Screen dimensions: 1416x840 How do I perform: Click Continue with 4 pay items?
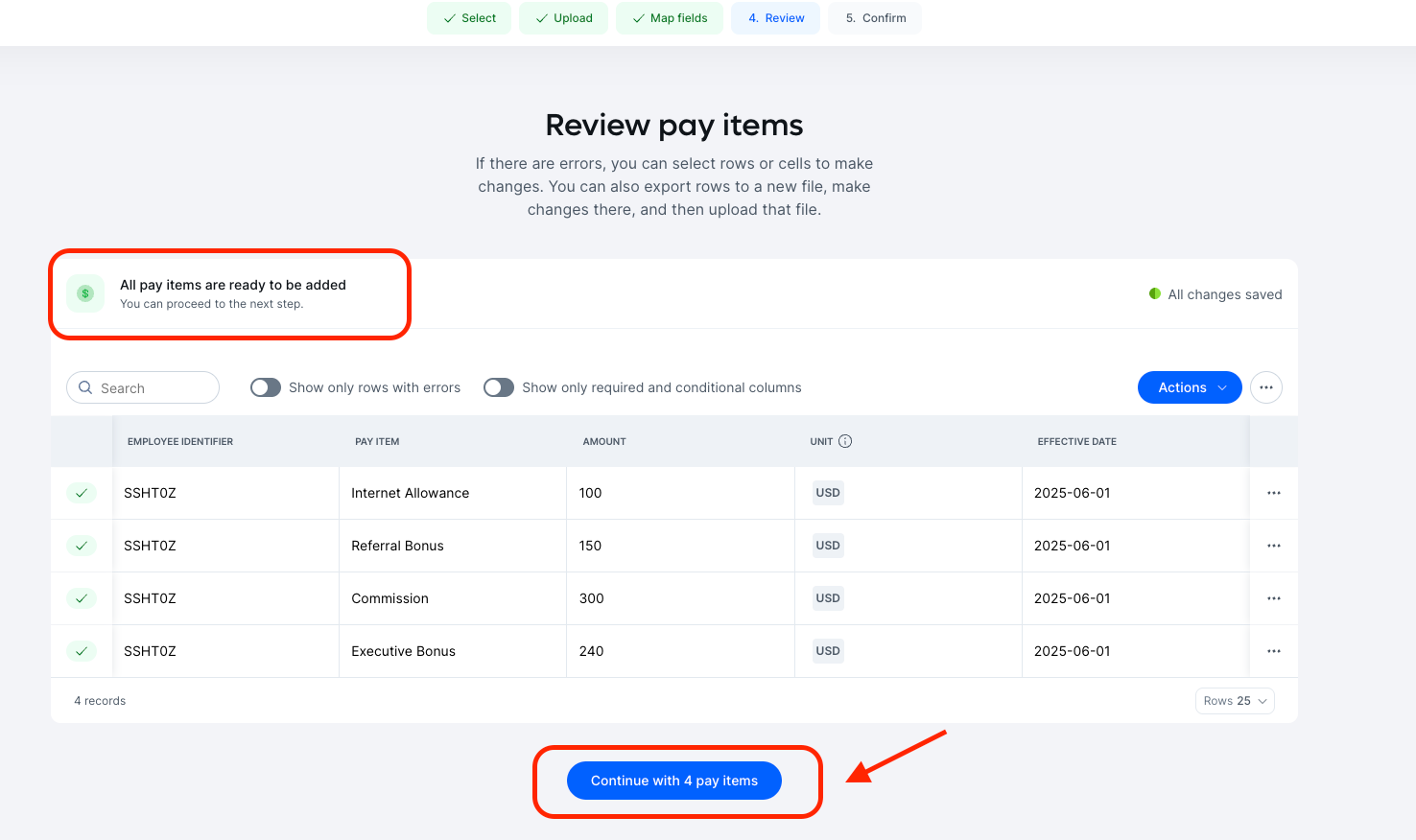(674, 781)
